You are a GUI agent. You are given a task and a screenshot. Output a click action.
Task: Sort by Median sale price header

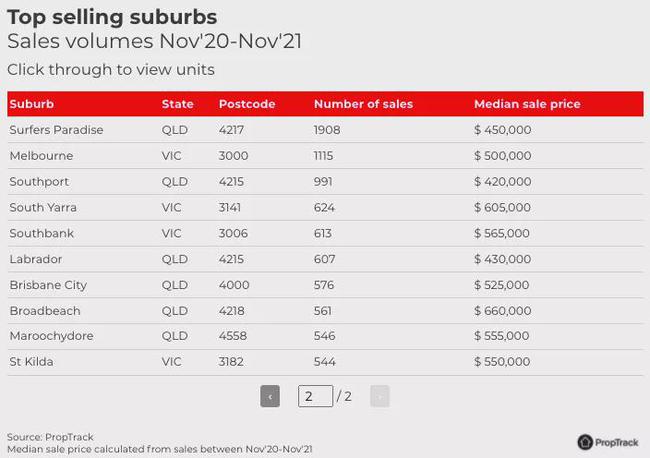(x=527, y=104)
